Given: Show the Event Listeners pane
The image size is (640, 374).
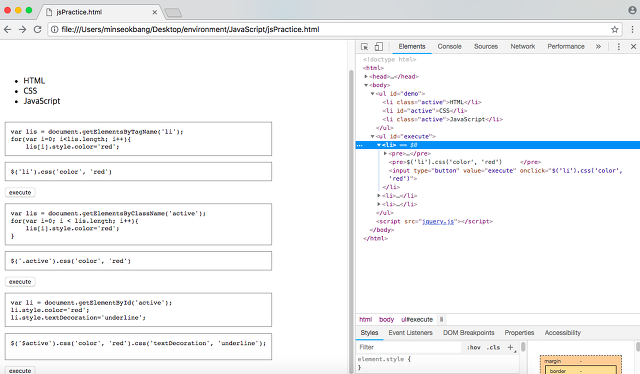Looking at the screenshot, I should click(x=410, y=333).
